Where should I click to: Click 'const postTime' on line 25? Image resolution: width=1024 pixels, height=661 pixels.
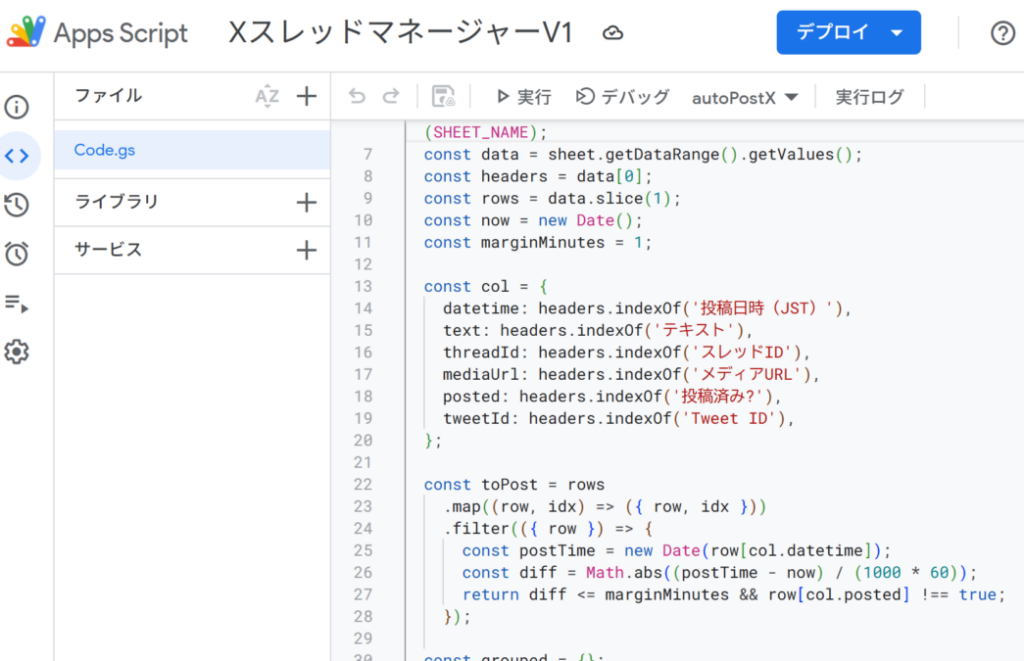[x=528, y=551]
